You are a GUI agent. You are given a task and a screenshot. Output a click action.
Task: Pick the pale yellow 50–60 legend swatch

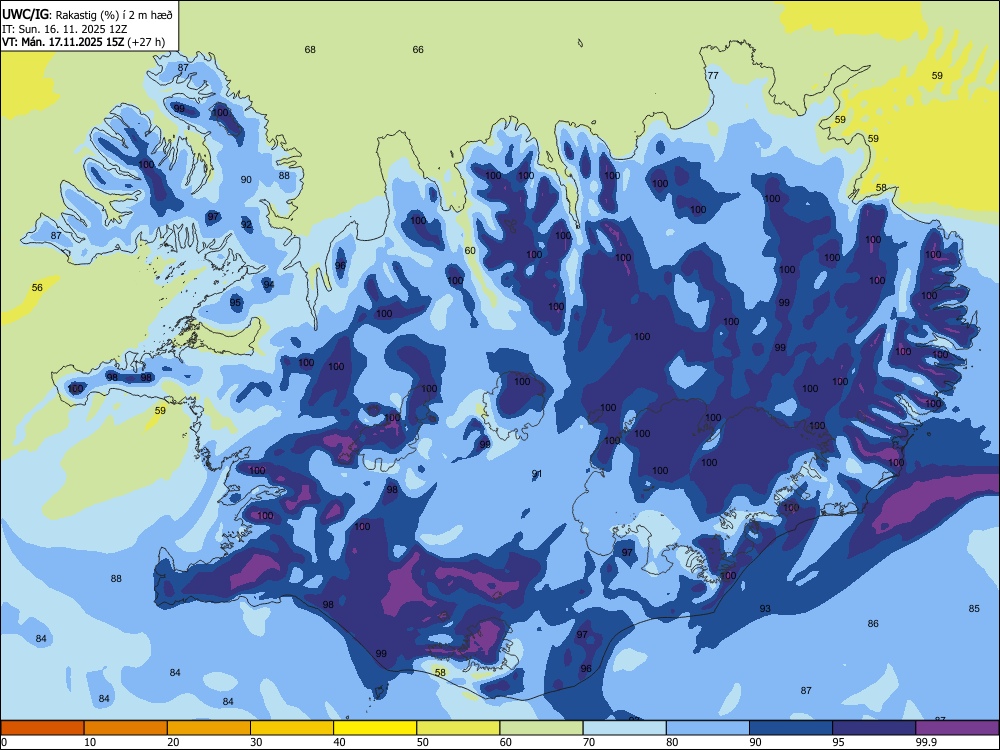[459, 728]
